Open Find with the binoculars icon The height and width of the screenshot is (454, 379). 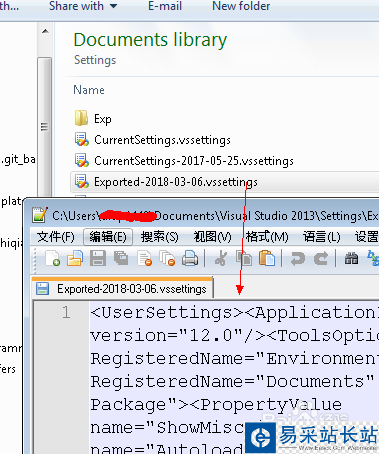(x=351, y=259)
